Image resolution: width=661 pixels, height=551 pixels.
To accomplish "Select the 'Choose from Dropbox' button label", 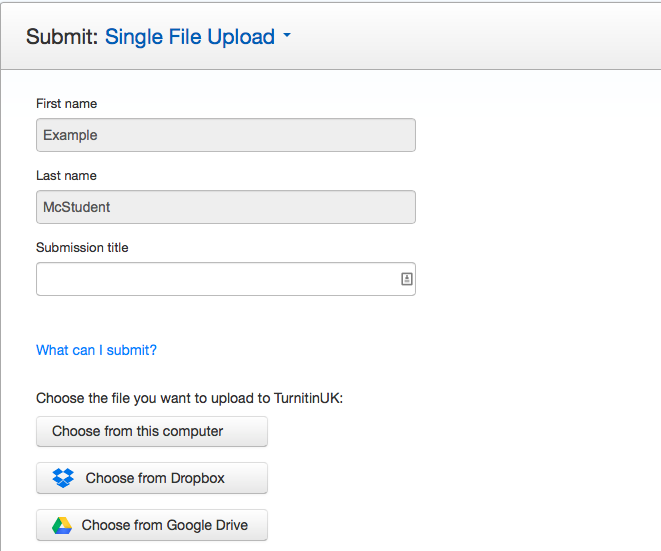I will pyautogui.click(x=155, y=478).
